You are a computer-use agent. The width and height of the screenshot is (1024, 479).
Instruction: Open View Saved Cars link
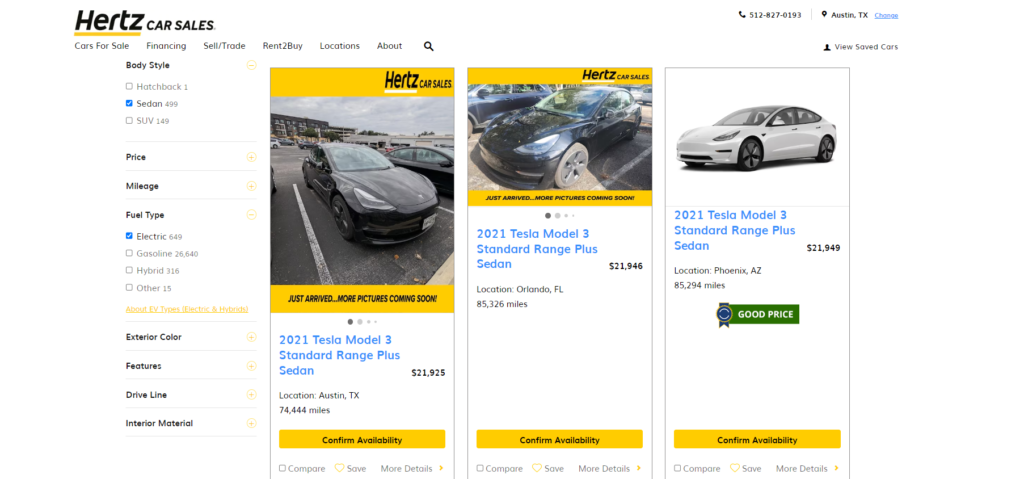[x=866, y=47]
